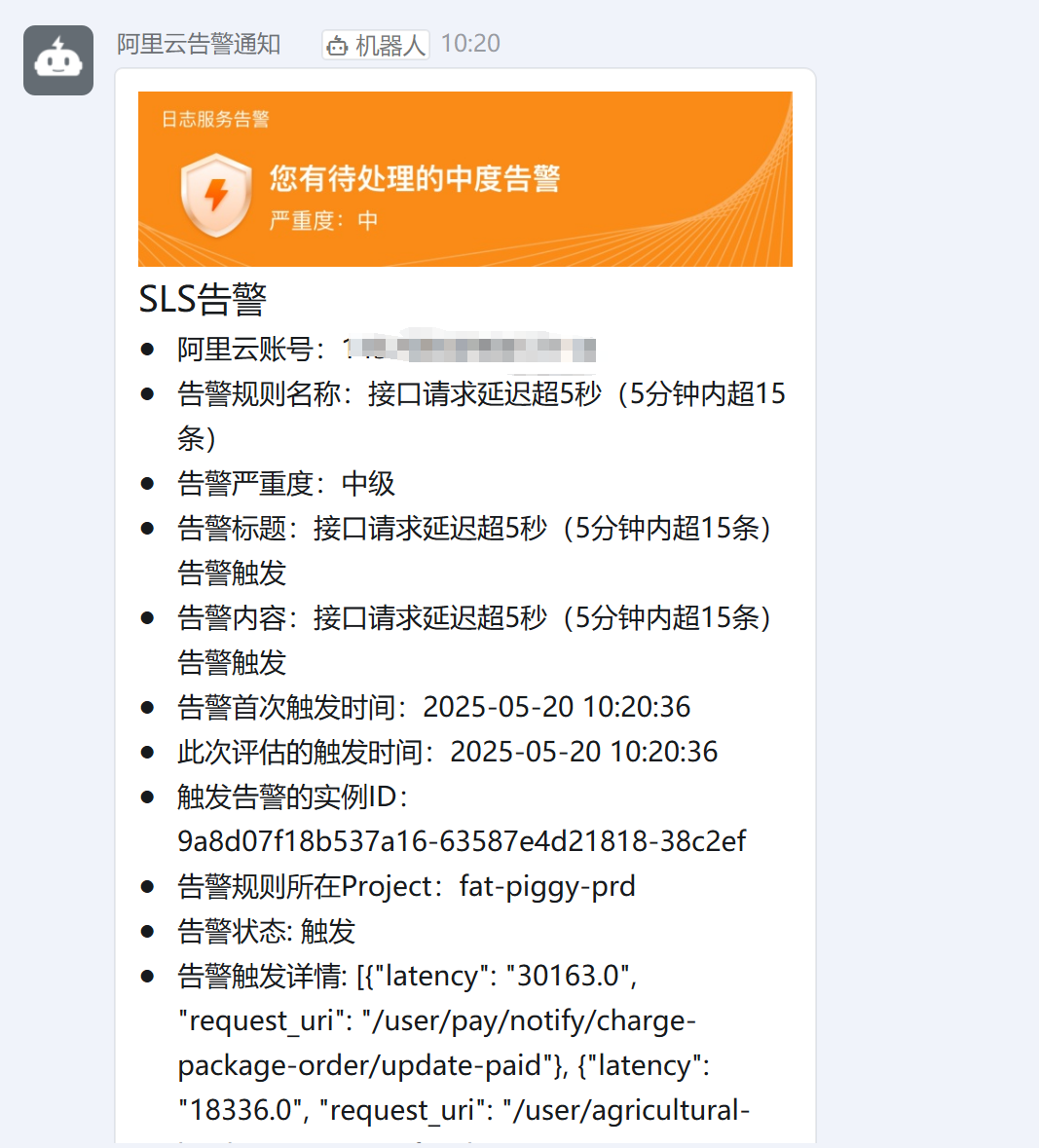Image resolution: width=1039 pixels, height=1148 pixels.
Task: Click the message timestamp 10:20
Action: 470,44
